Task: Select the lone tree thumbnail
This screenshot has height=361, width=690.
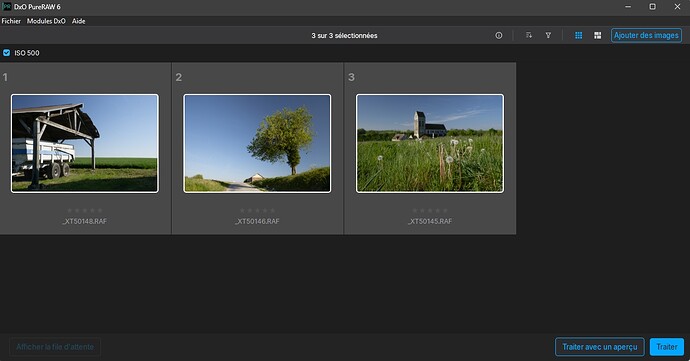Action: 257,144
